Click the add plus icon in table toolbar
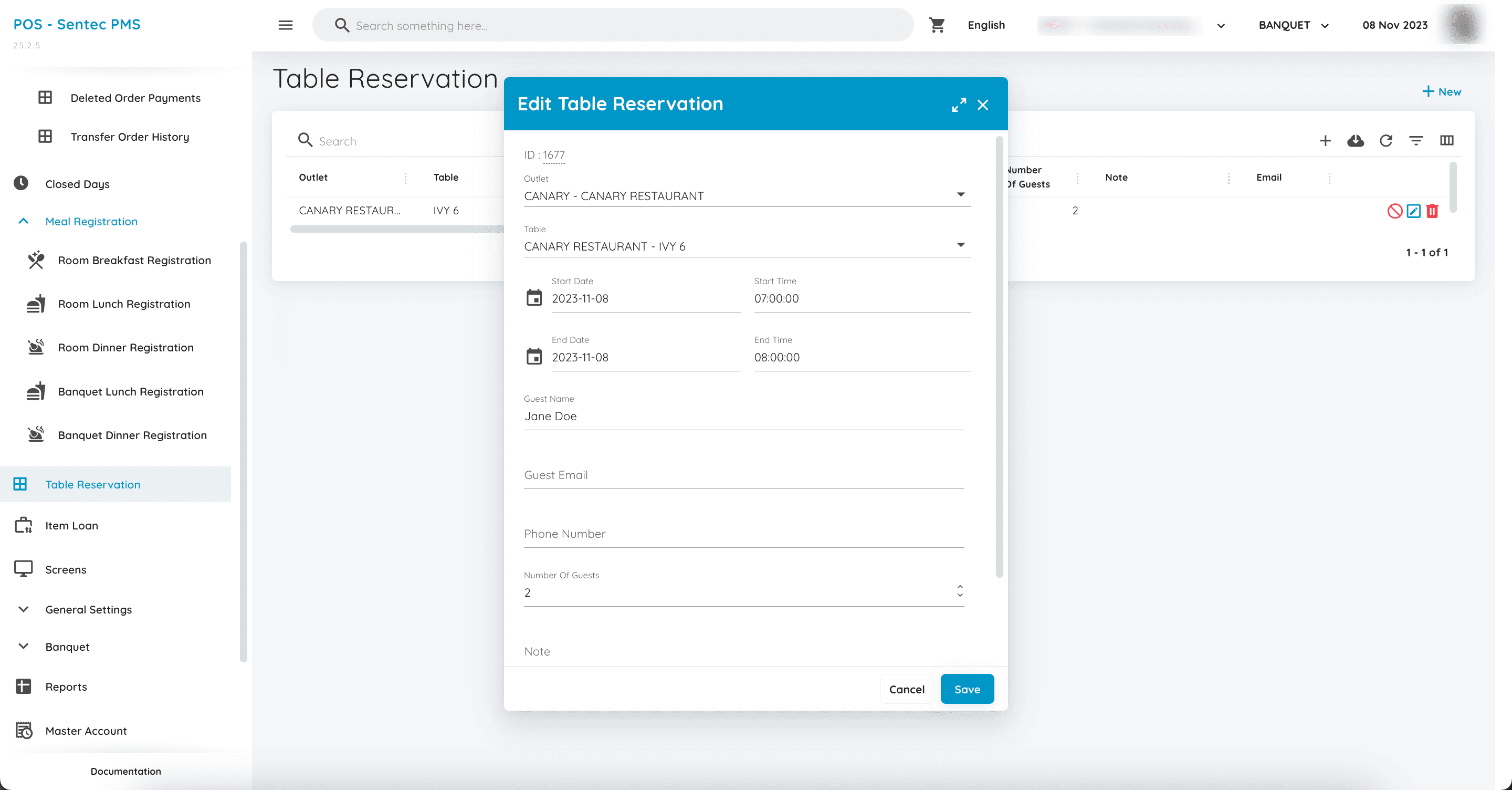The image size is (1512, 790). coord(1325,141)
